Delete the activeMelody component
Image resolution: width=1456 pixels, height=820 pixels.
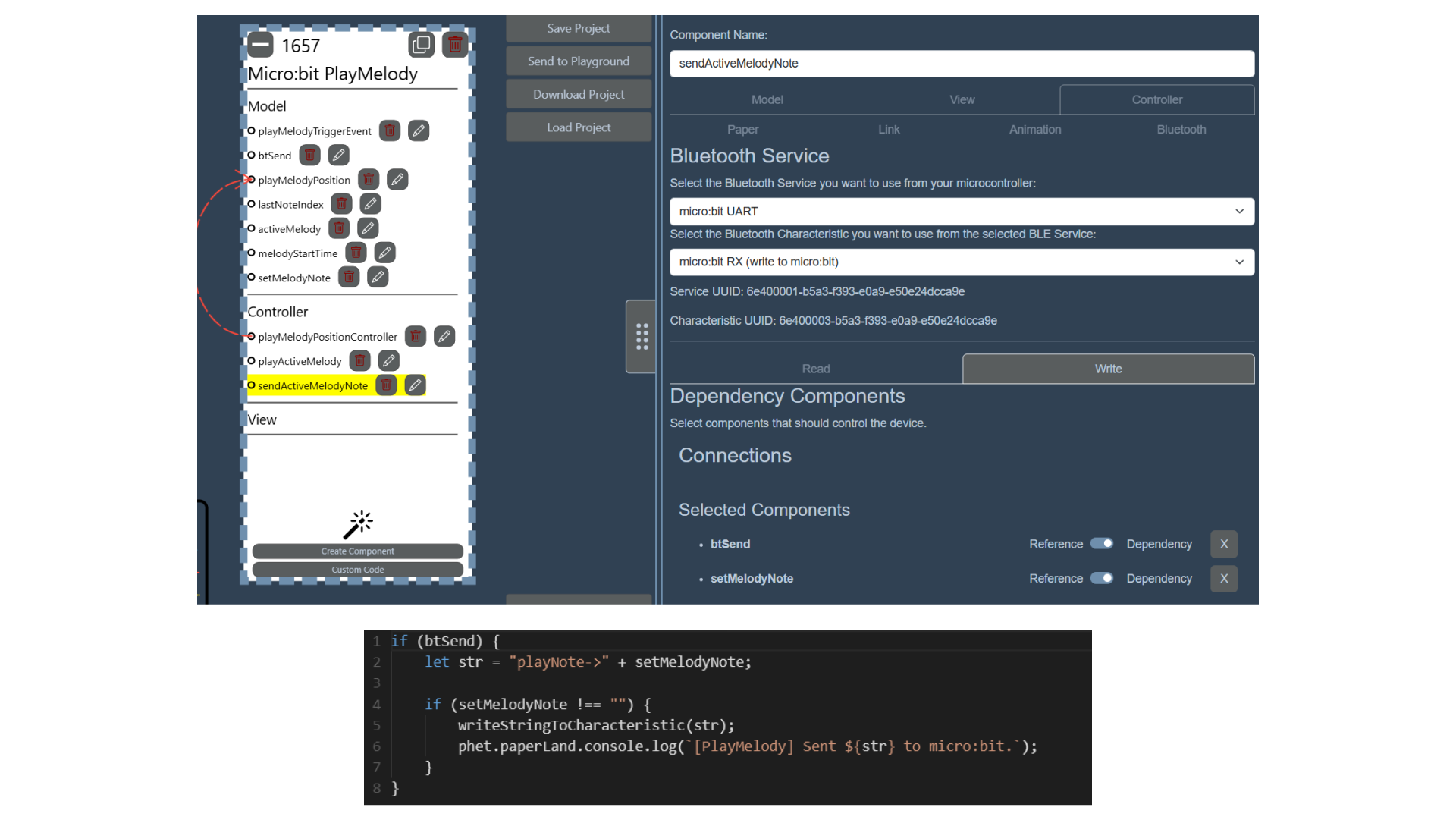(339, 228)
